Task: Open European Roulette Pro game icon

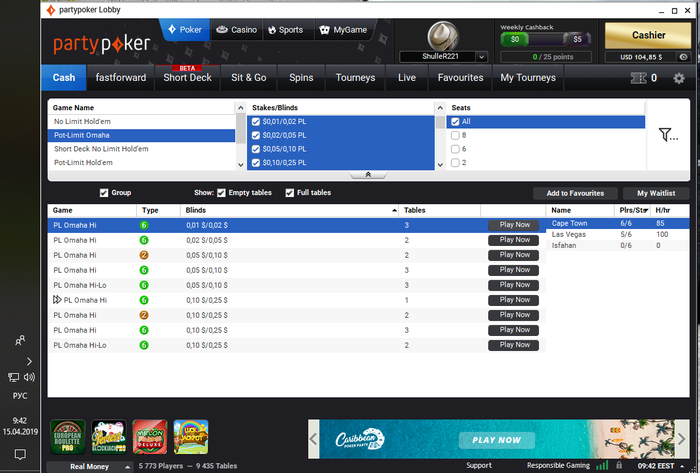Action: point(67,436)
